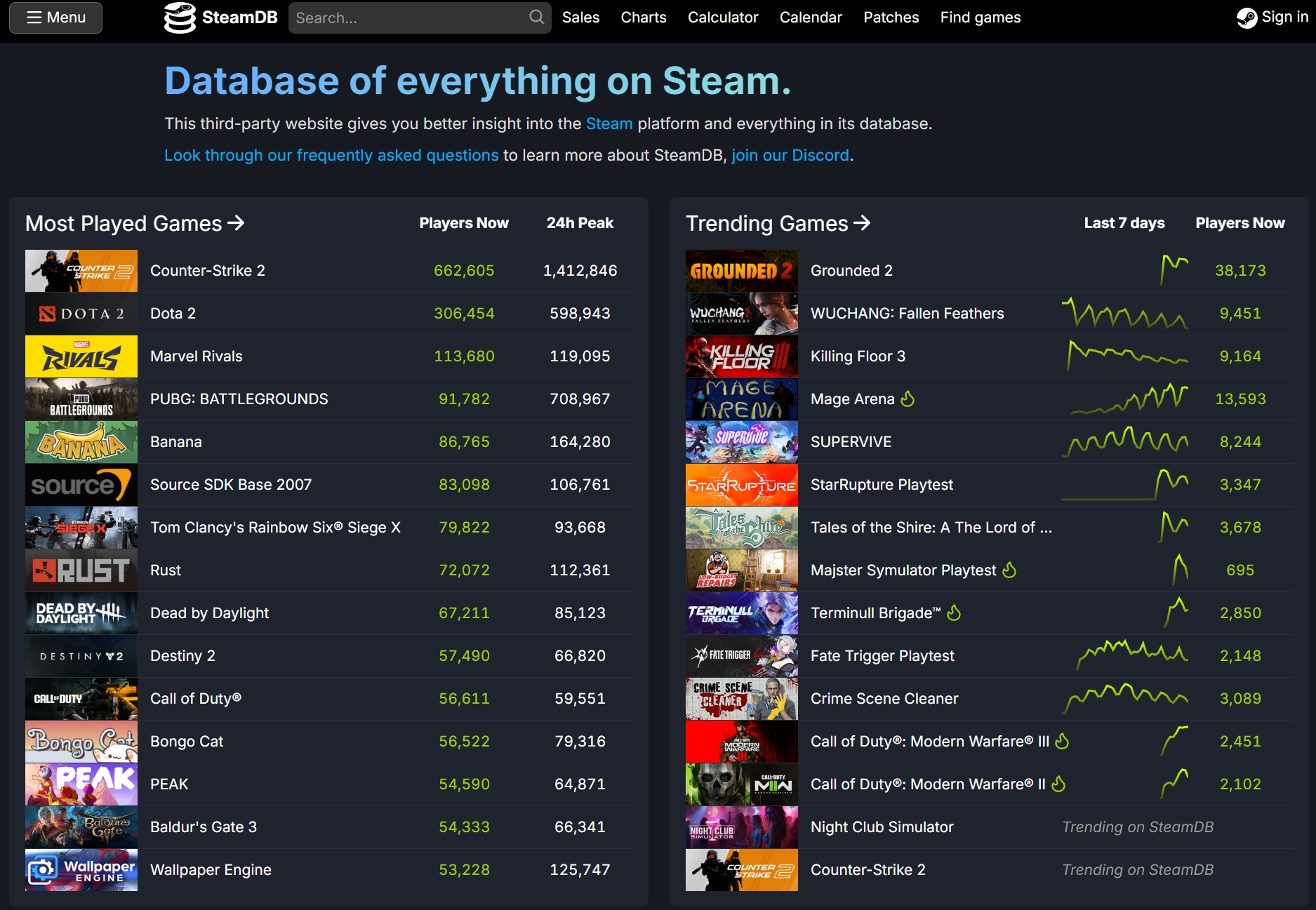The width and height of the screenshot is (1316, 910).
Task: Click the Dead by Daylight title
Action: pos(209,613)
